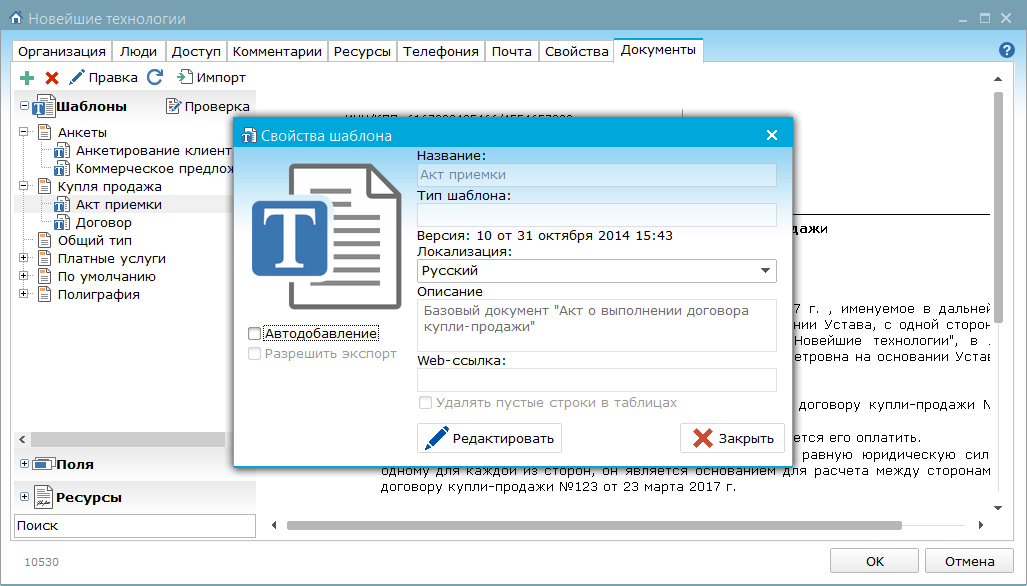
Task: Click the home icon in the title bar
Action: pos(16,18)
